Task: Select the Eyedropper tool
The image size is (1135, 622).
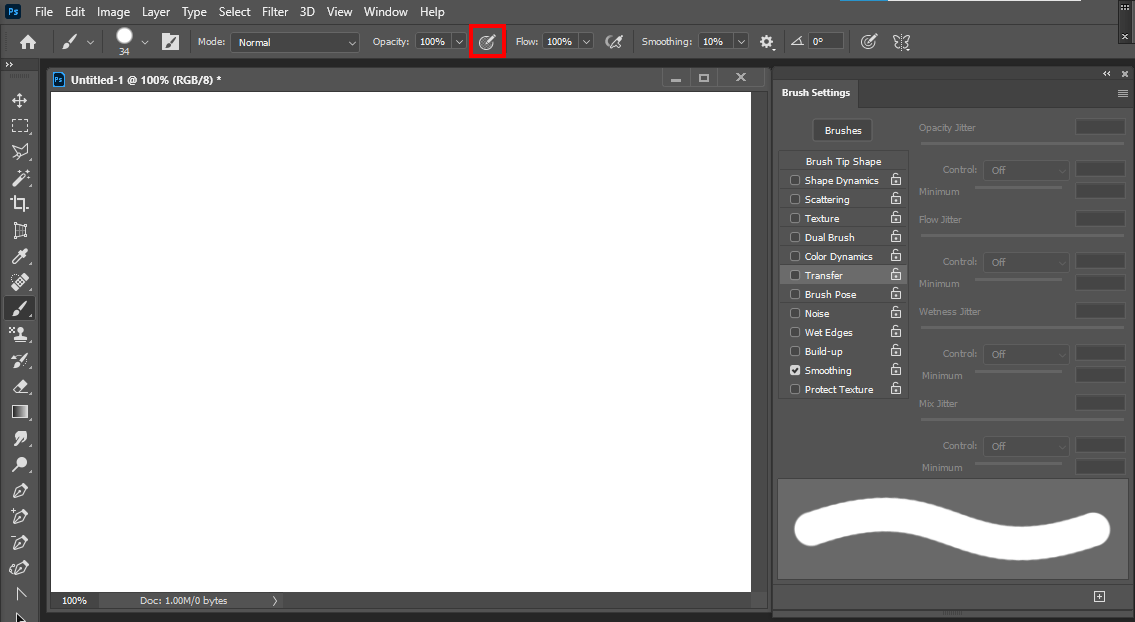Action: [20, 256]
